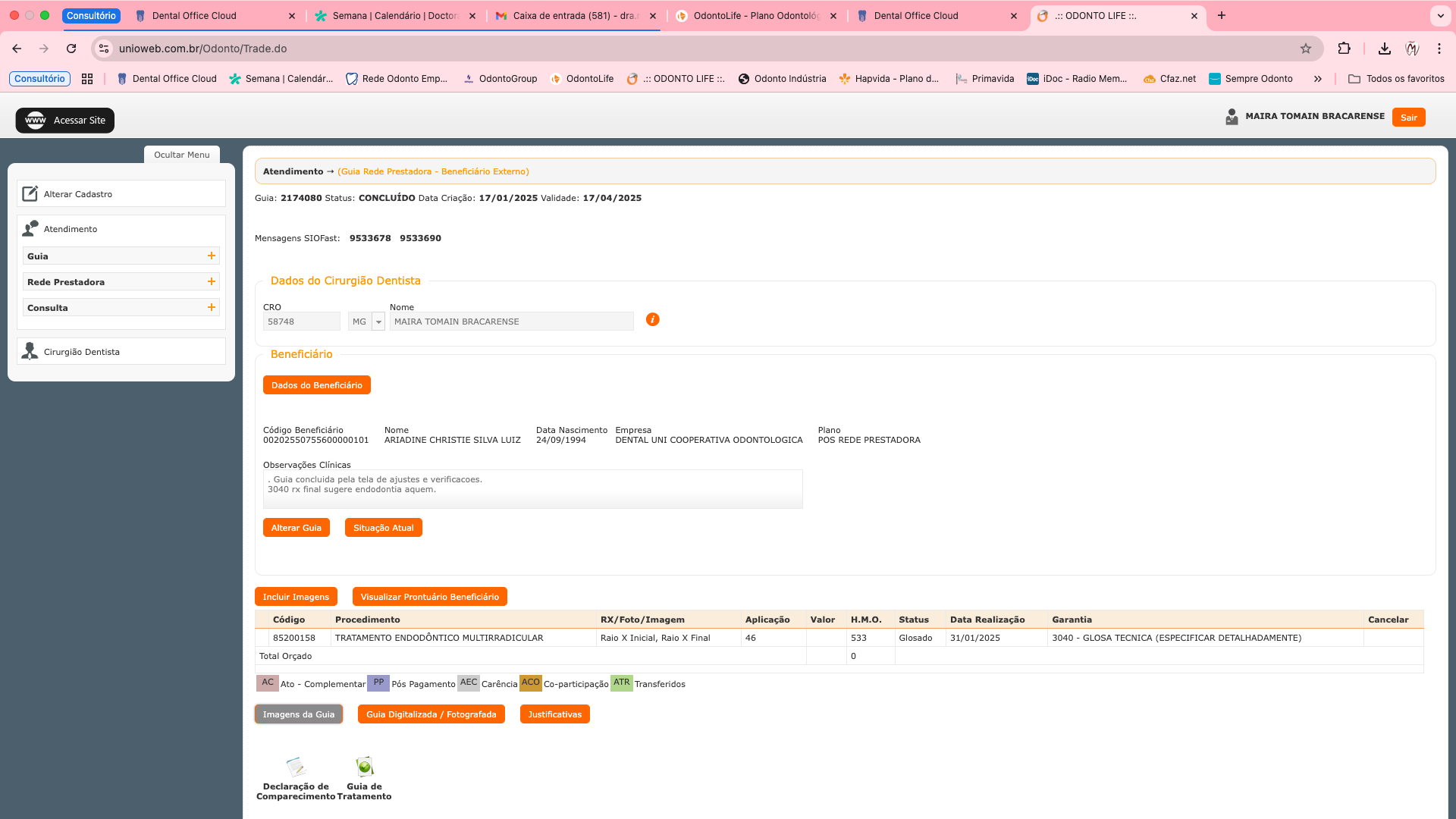Expand the Rede Prestadora section

coord(212,282)
